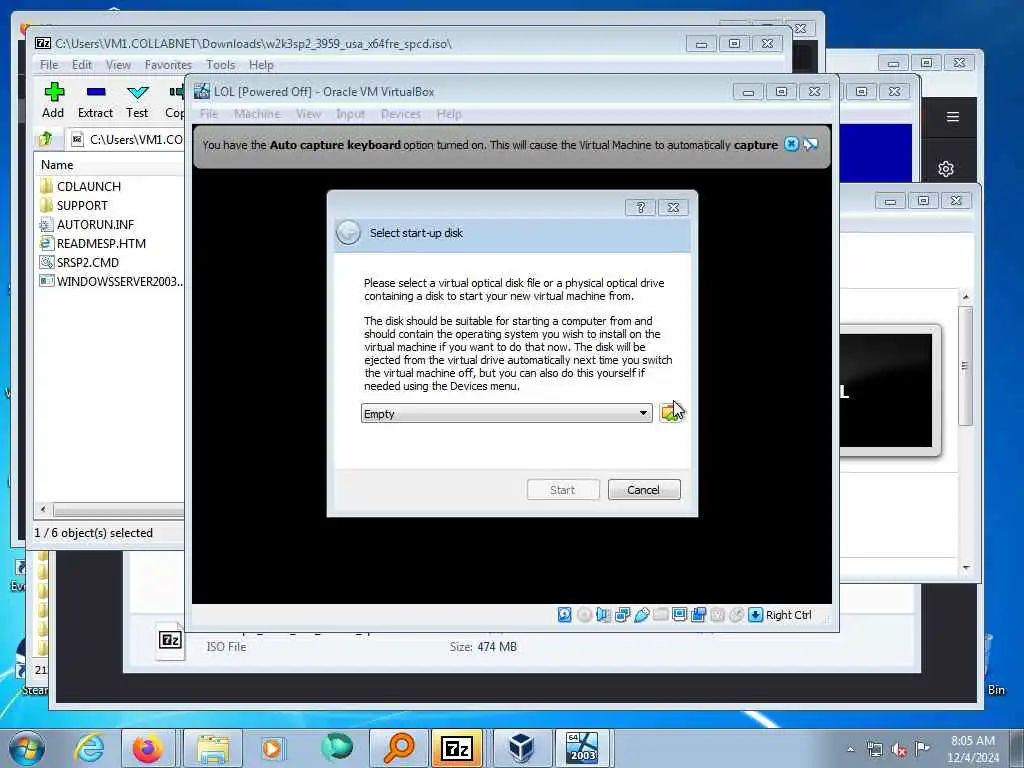Viewport: 1024px width, 768px height.
Task: Open Windows Explorer from the taskbar
Action: (213, 748)
